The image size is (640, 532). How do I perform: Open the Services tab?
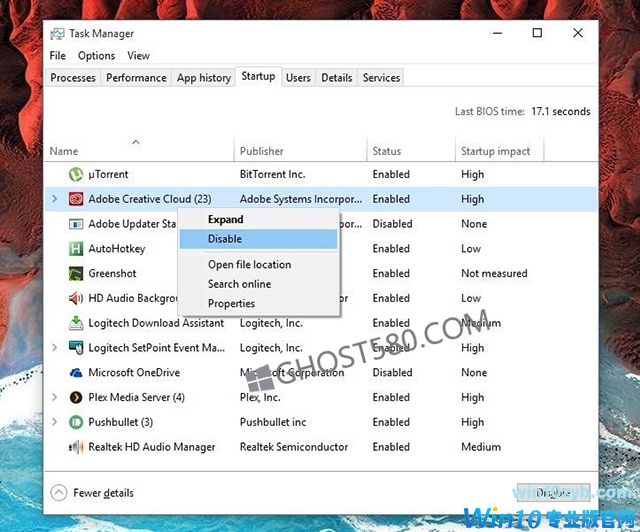coord(381,78)
